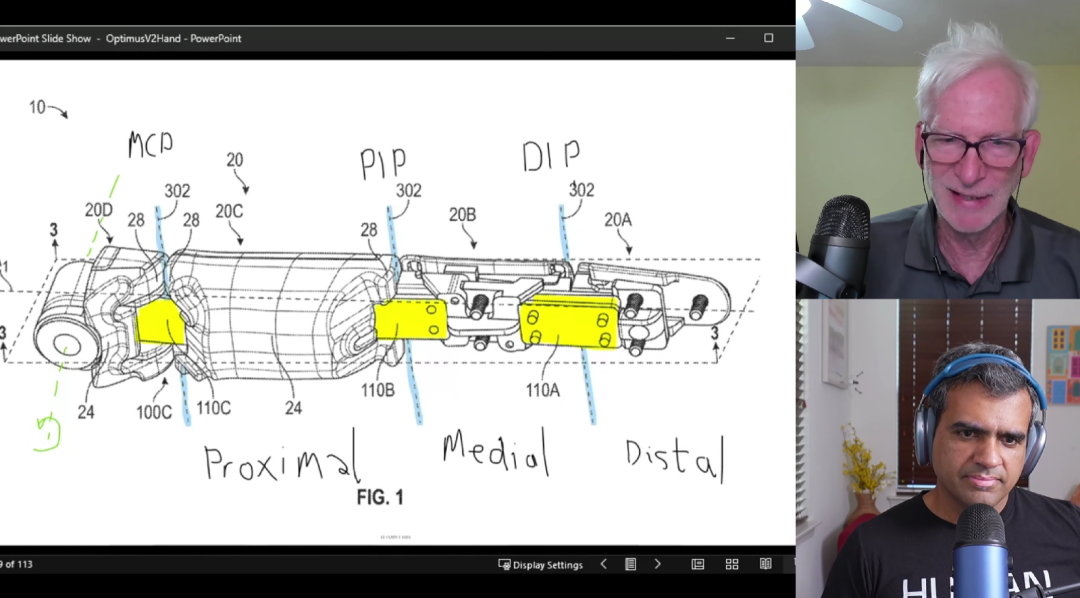Switch to Normal view icon

(698, 564)
